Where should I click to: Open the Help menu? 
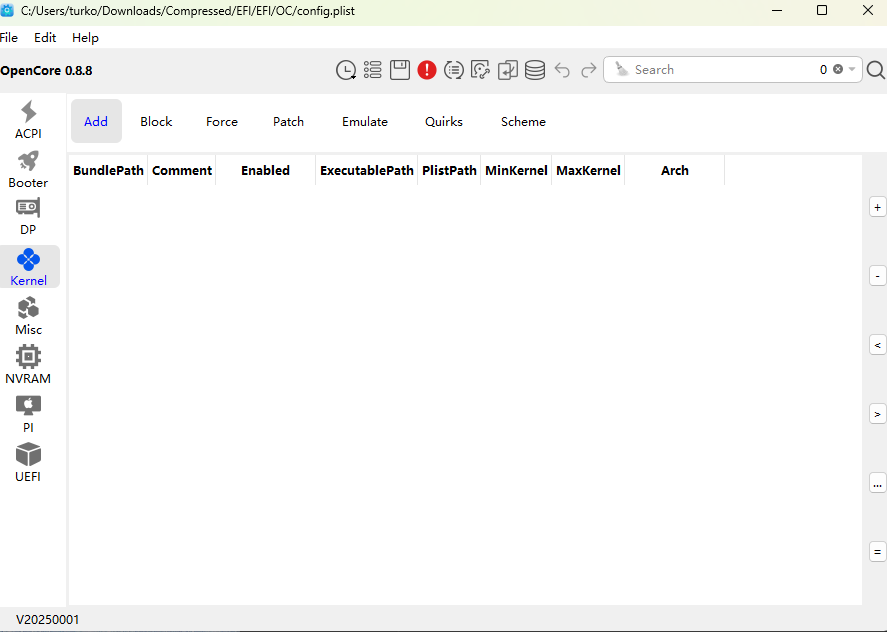pyautogui.click(x=85, y=37)
